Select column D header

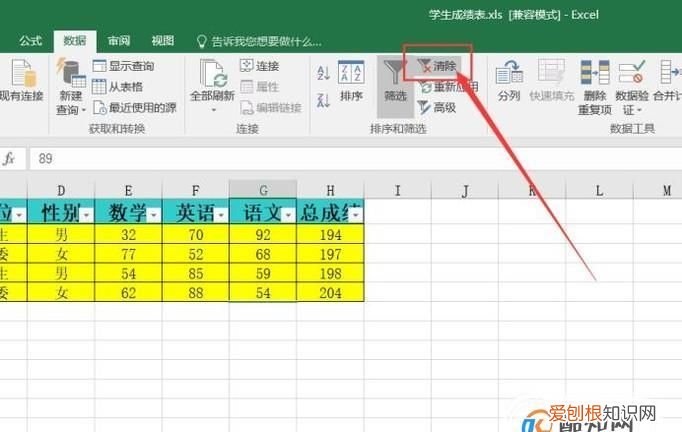pos(61,190)
